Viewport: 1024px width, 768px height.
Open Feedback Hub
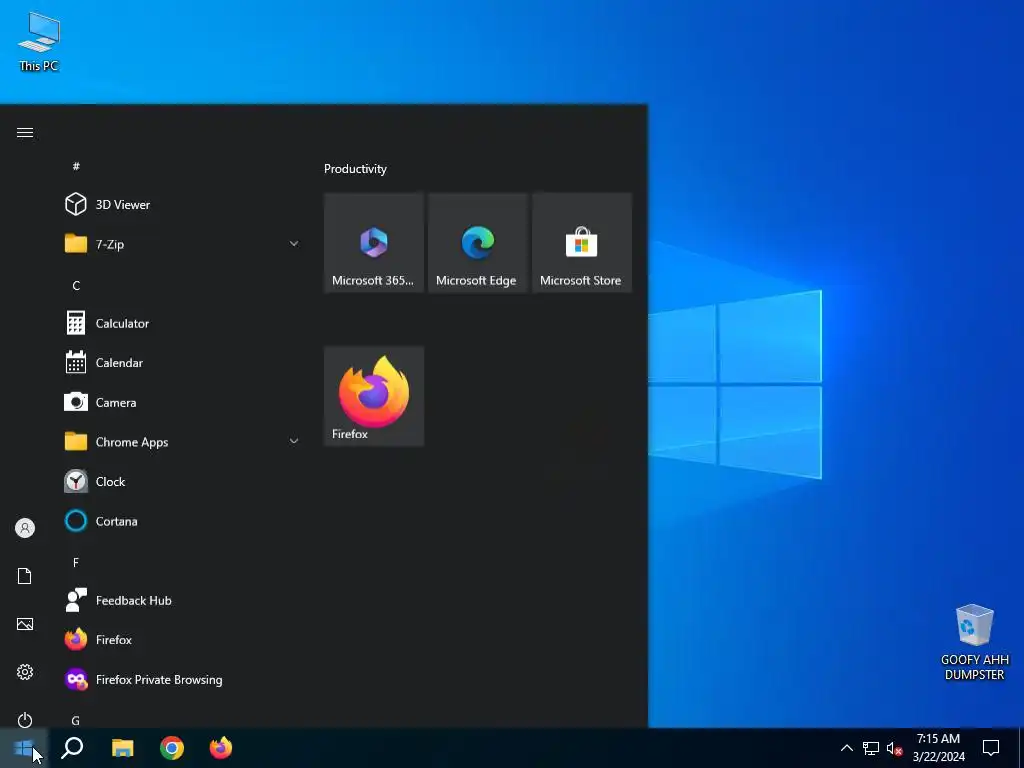tap(182, 601)
